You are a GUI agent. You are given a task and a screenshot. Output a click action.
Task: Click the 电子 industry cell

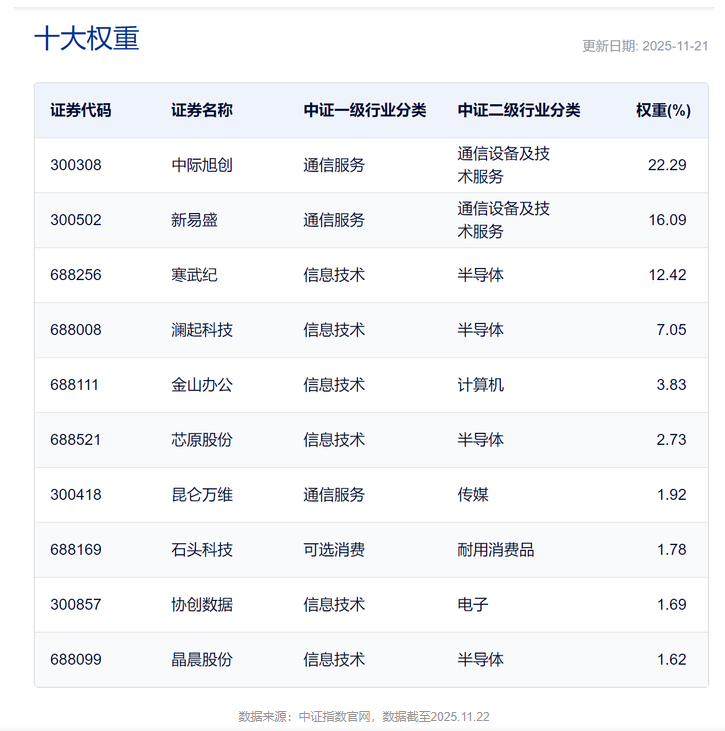coord(473,605)
